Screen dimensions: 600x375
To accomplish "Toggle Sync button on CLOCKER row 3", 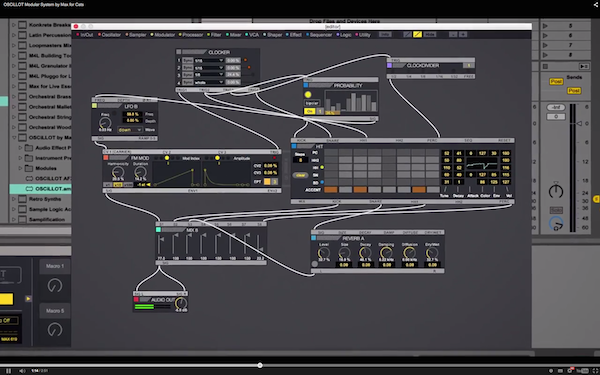I will pos(188,75).
